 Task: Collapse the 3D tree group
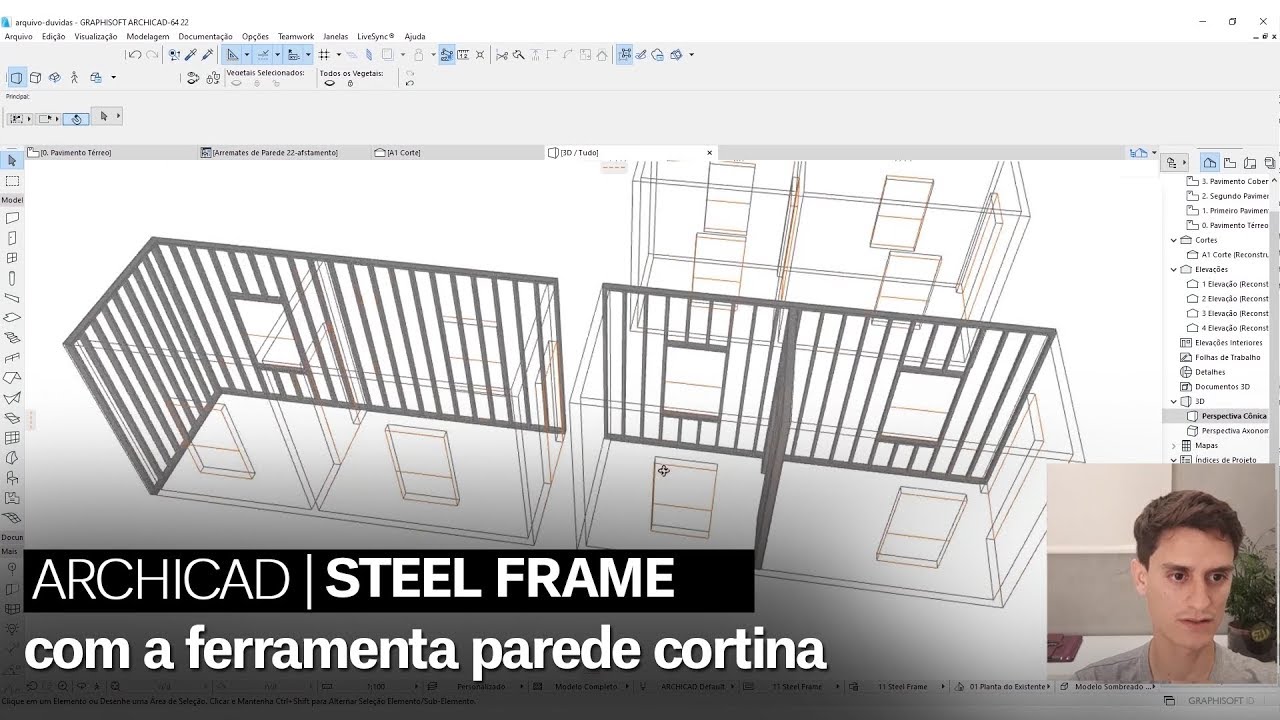click(1174, 401)
